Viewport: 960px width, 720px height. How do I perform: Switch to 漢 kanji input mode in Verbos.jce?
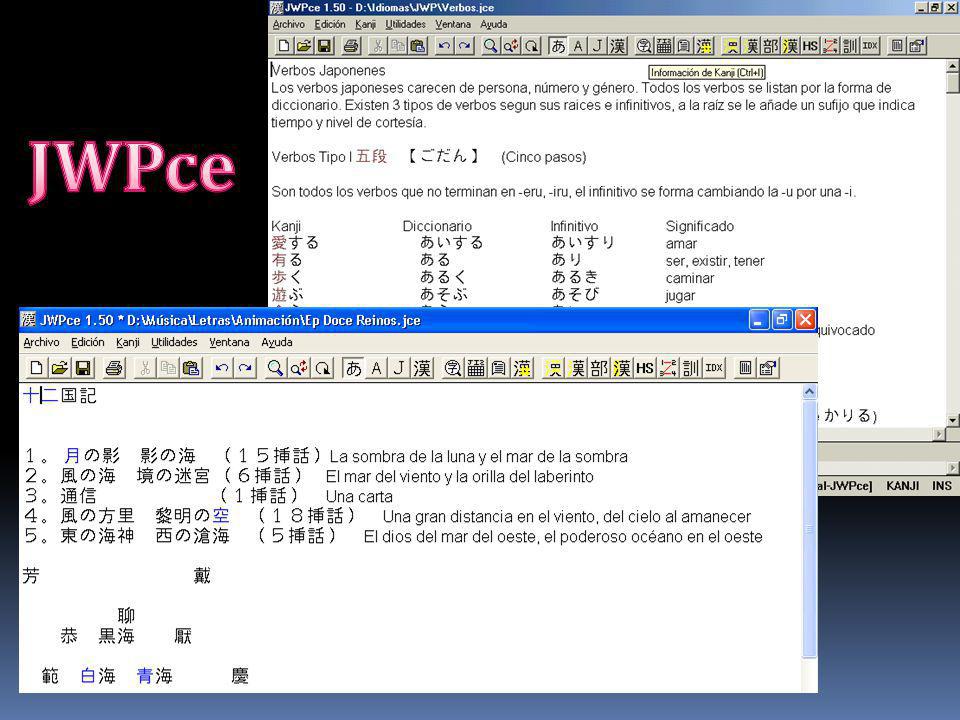point(618,46)
